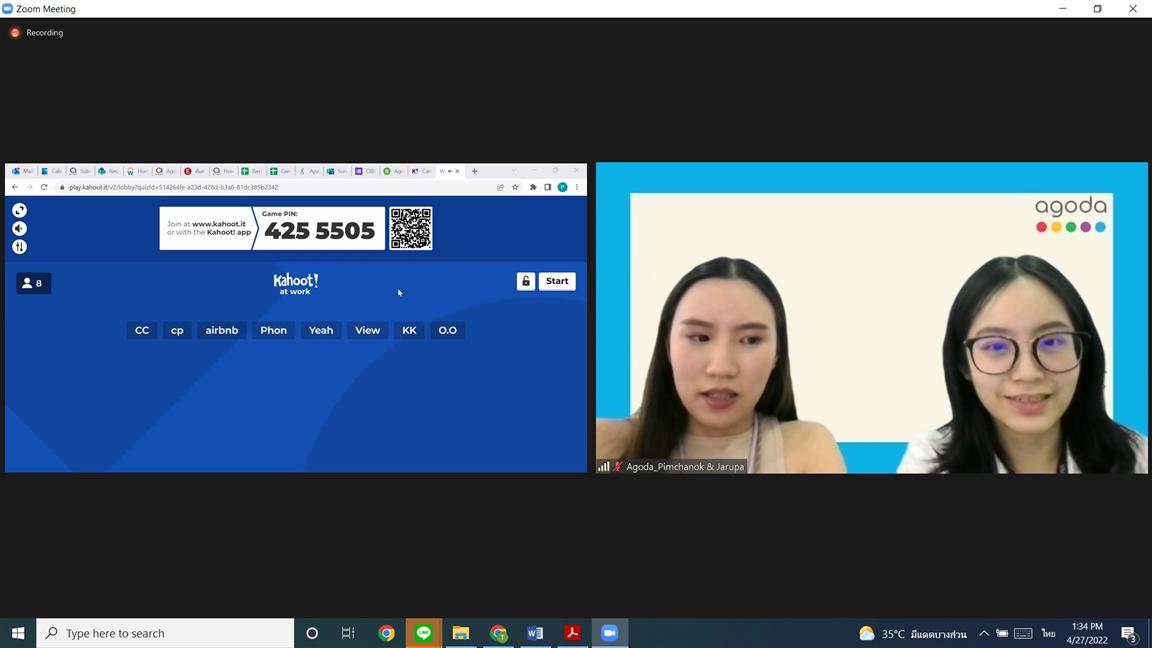The image size is (1152, 648).
Task: Open Microsoft Word from taskbar
Action: 535,633
